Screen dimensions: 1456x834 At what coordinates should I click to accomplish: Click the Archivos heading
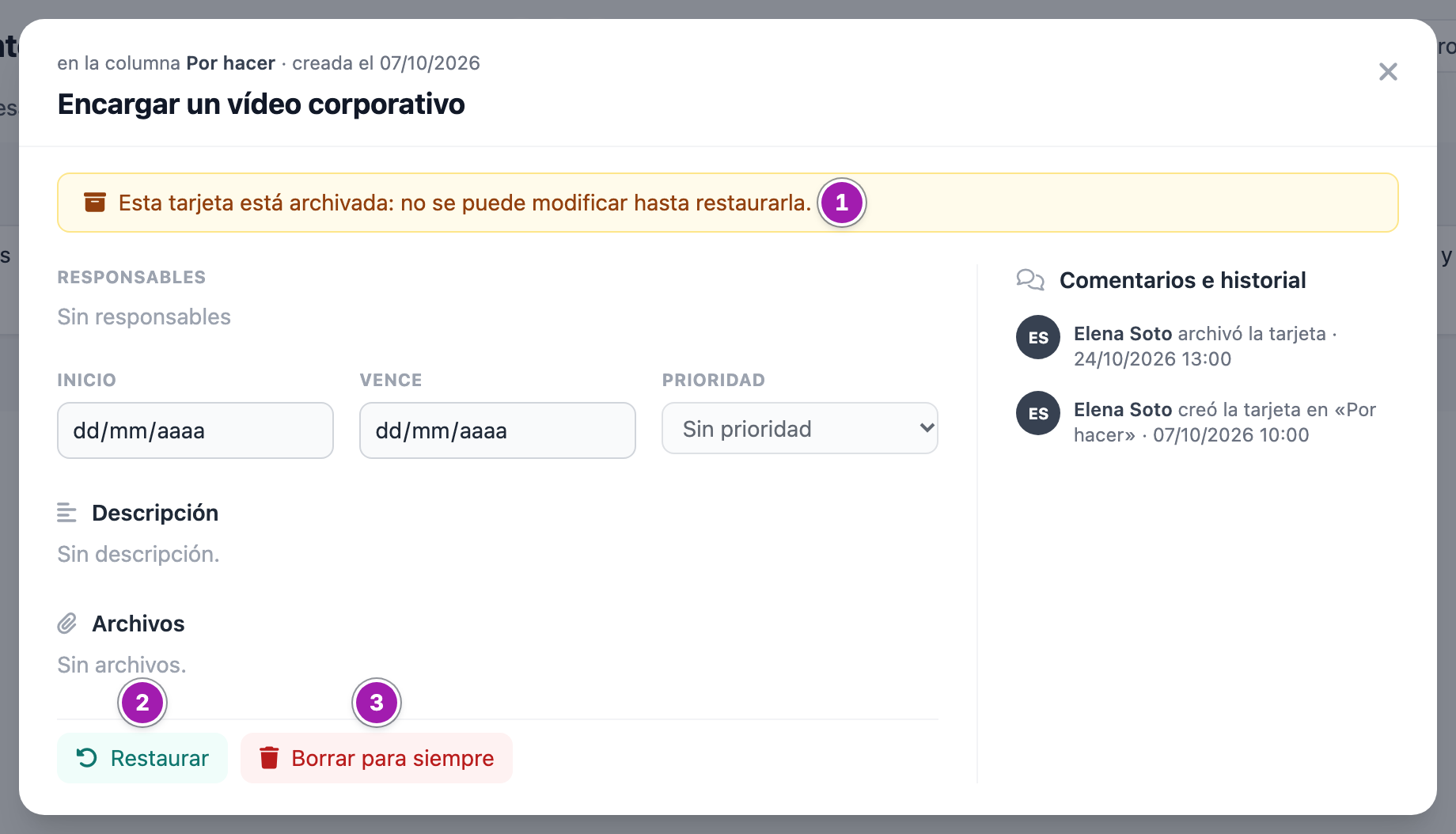coord(138,624)
